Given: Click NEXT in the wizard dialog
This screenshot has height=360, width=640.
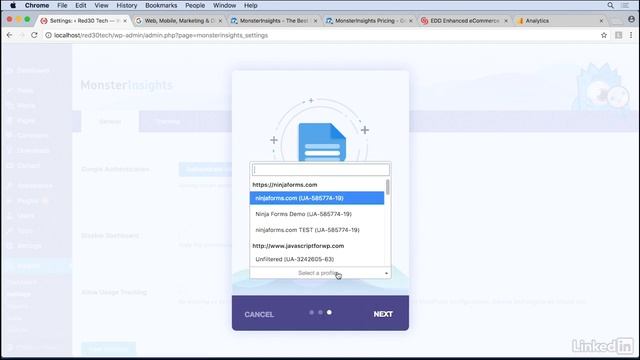Looking at the screenshot, I should [383, 314].
